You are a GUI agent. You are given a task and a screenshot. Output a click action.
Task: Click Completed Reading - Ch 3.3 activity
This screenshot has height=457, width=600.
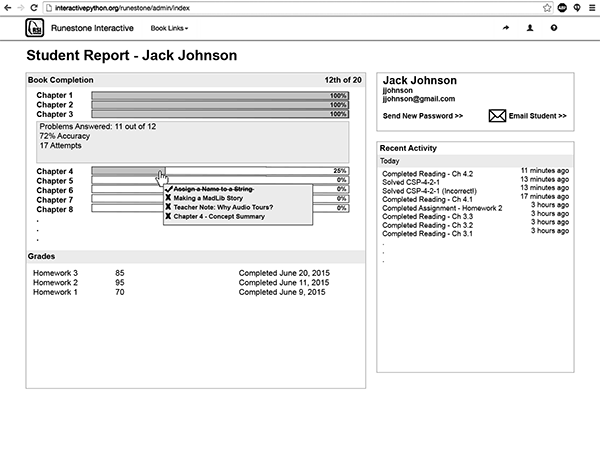coord(427,217)
